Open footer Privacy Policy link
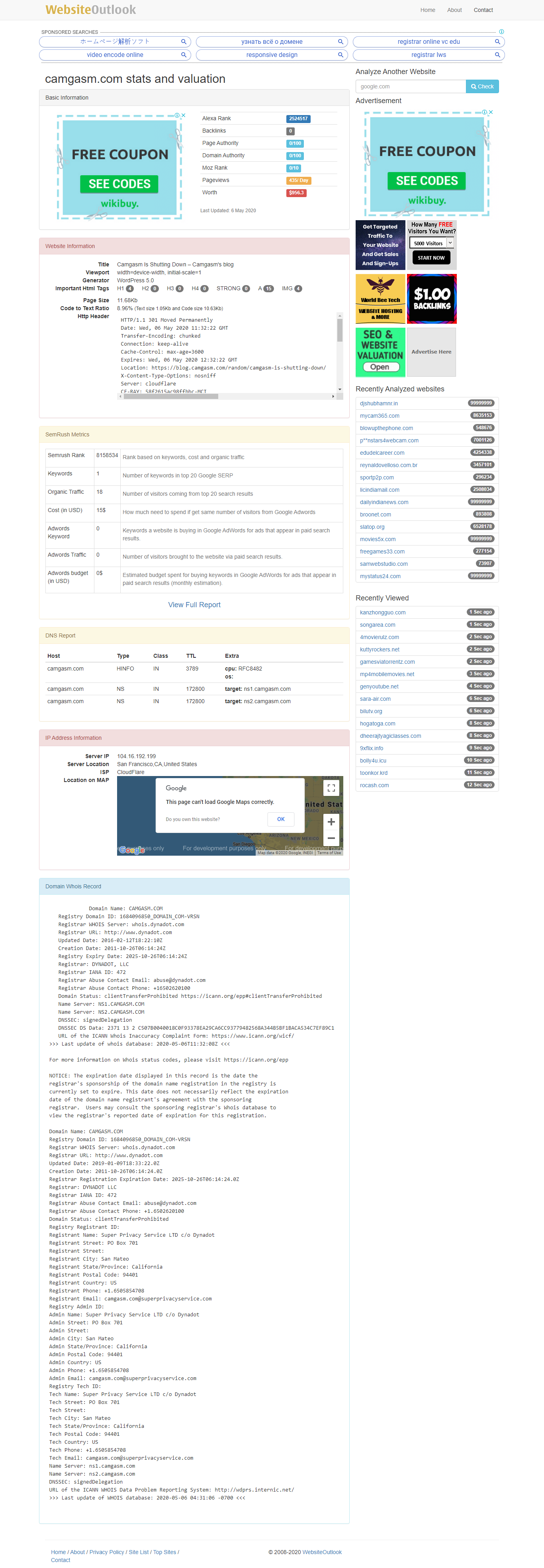This screenshot has height=1568, width=544. pos(106,1552)
